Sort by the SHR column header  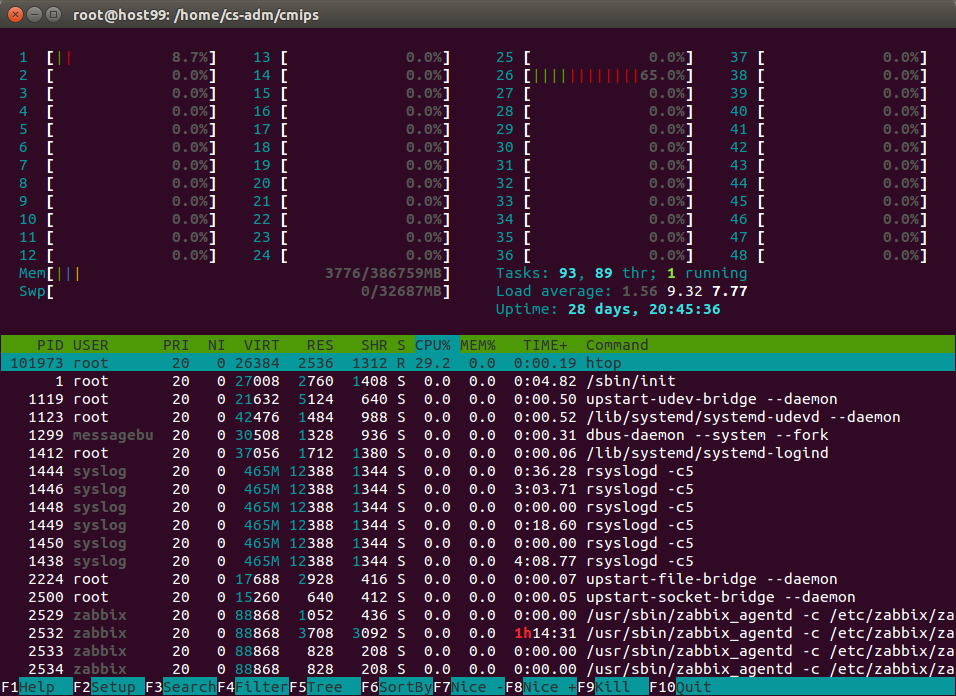374,345
